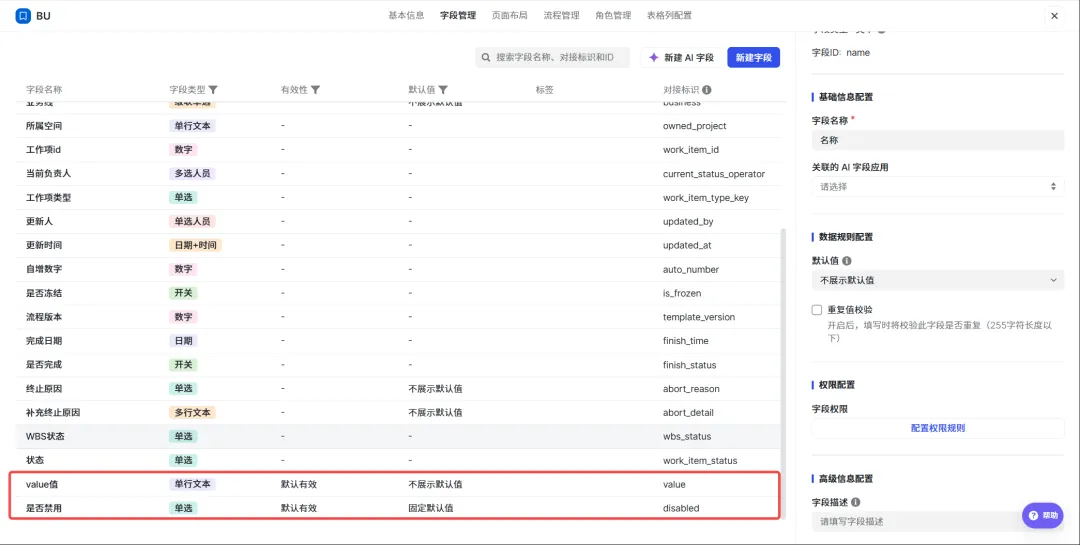Click the 日期+时间 type tag
1080x545 pixels.
[196, 245]
